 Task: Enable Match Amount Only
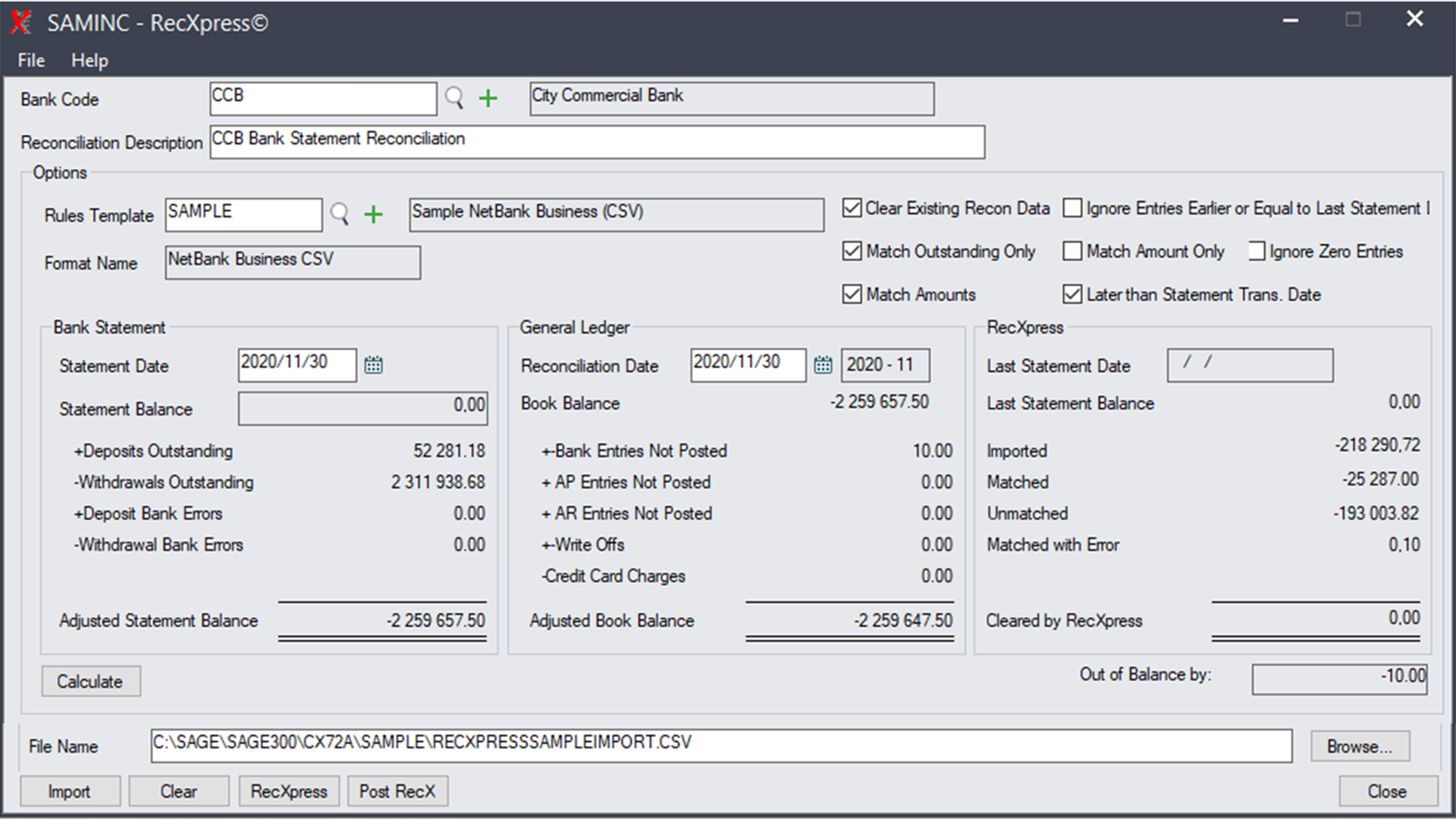[1072, 251]
